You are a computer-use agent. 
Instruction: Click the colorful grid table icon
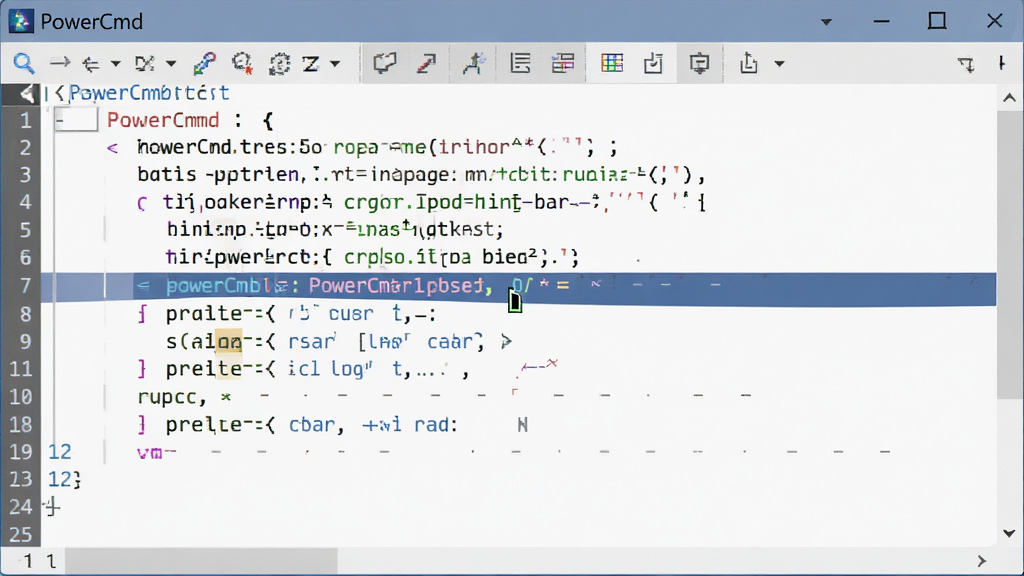click(x=612, y=63)
